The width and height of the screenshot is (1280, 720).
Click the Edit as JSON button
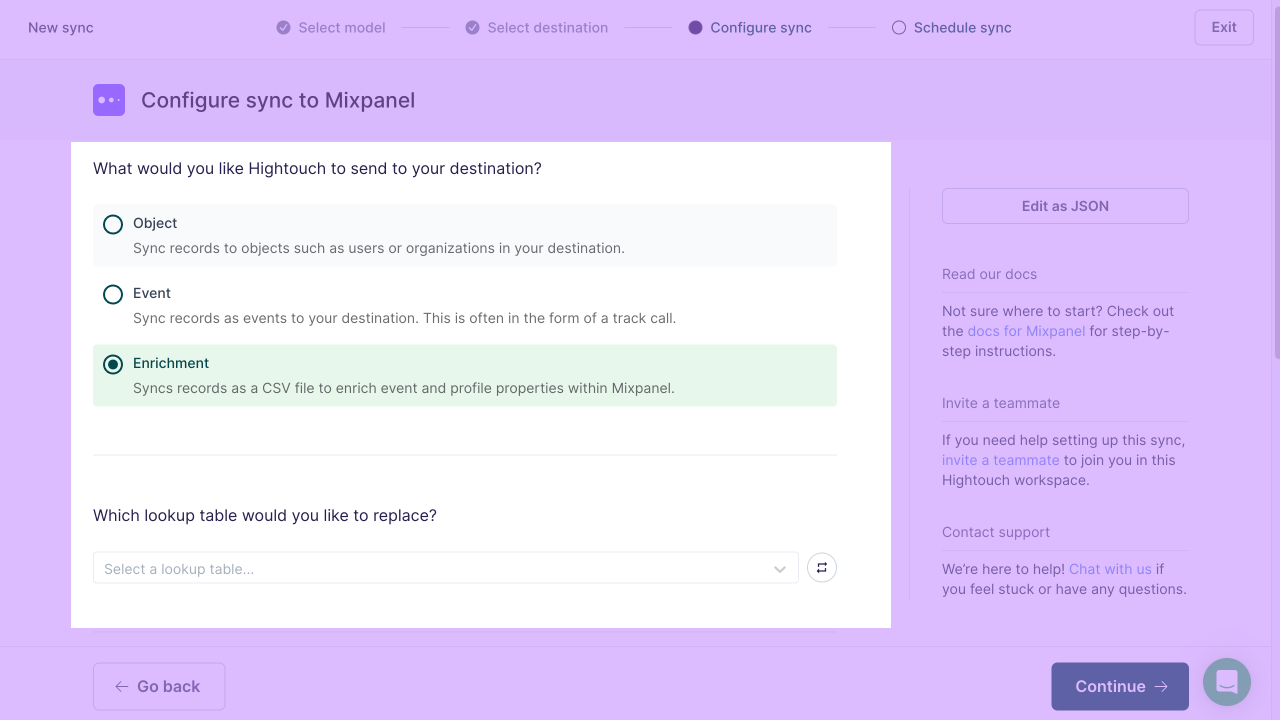tap(1065, 206)
